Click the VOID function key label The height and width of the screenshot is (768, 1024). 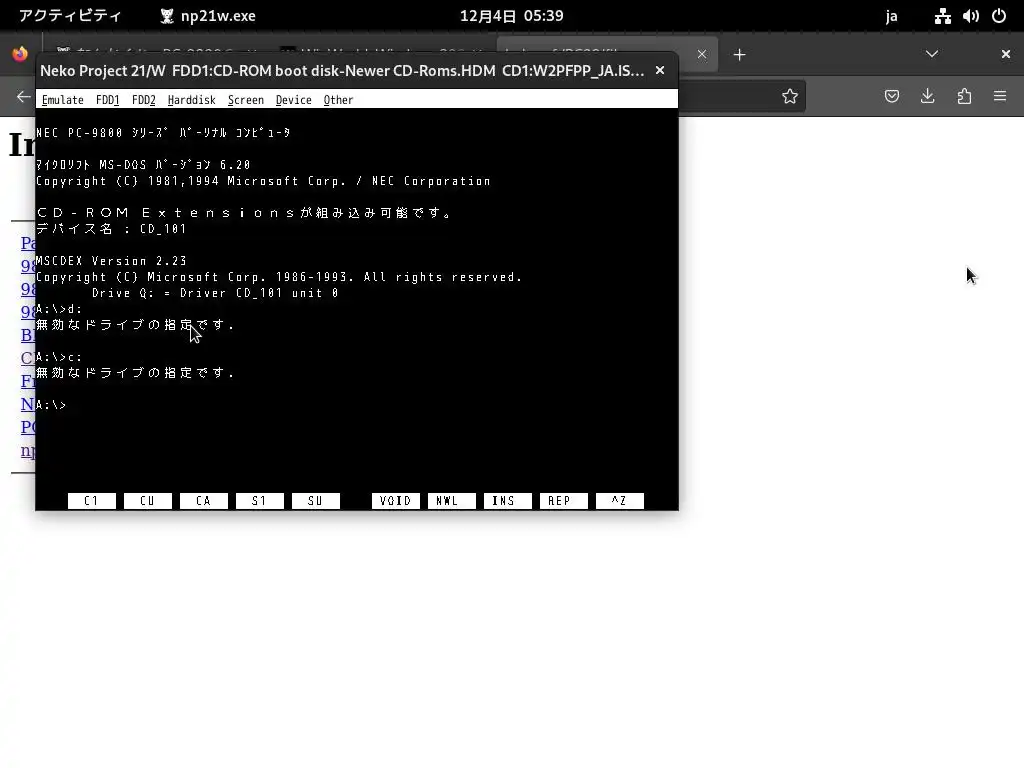(396, 501)
